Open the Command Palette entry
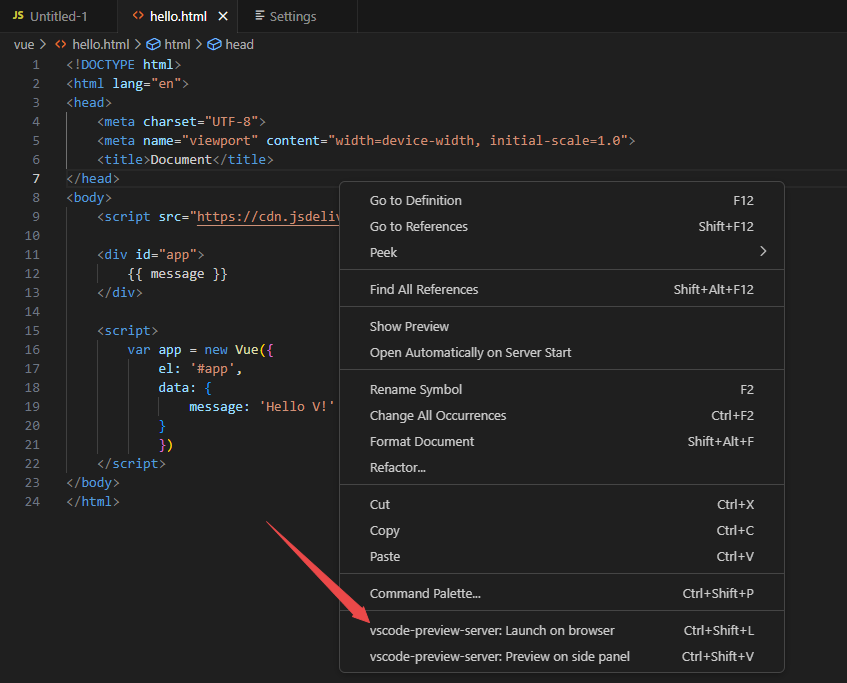The width and height of the screenshot is (847, 683). (425, 593)
